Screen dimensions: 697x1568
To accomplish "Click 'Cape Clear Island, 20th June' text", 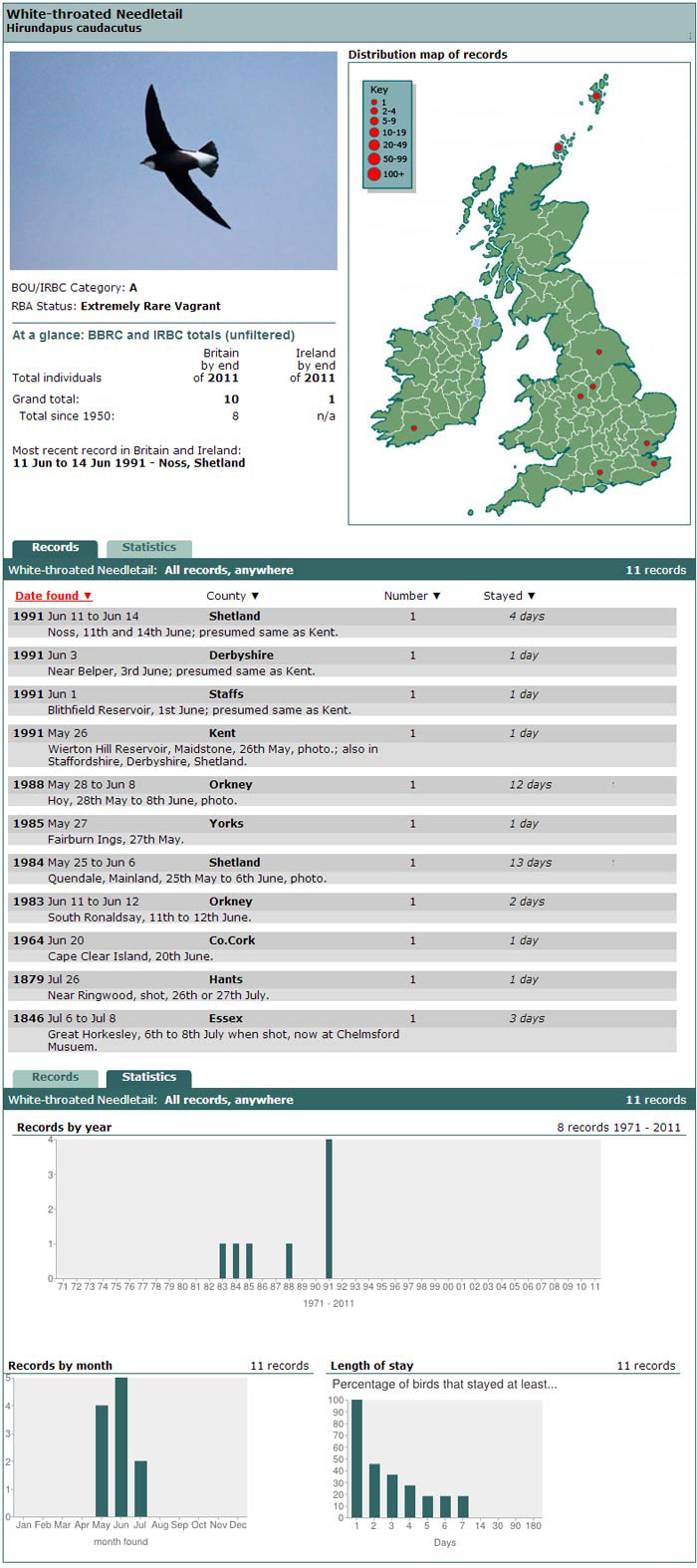I will (130, 956).
